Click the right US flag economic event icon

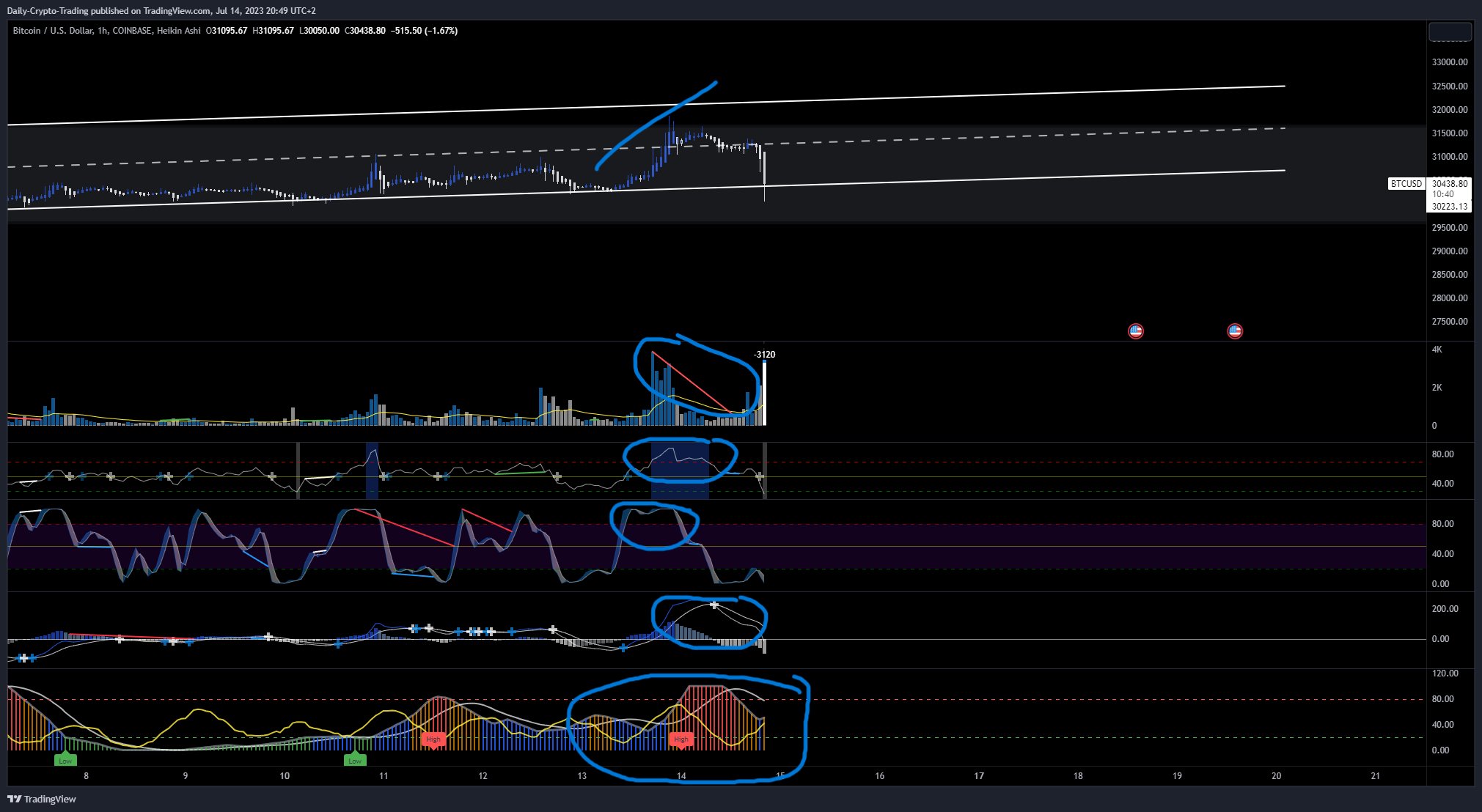1234,331
